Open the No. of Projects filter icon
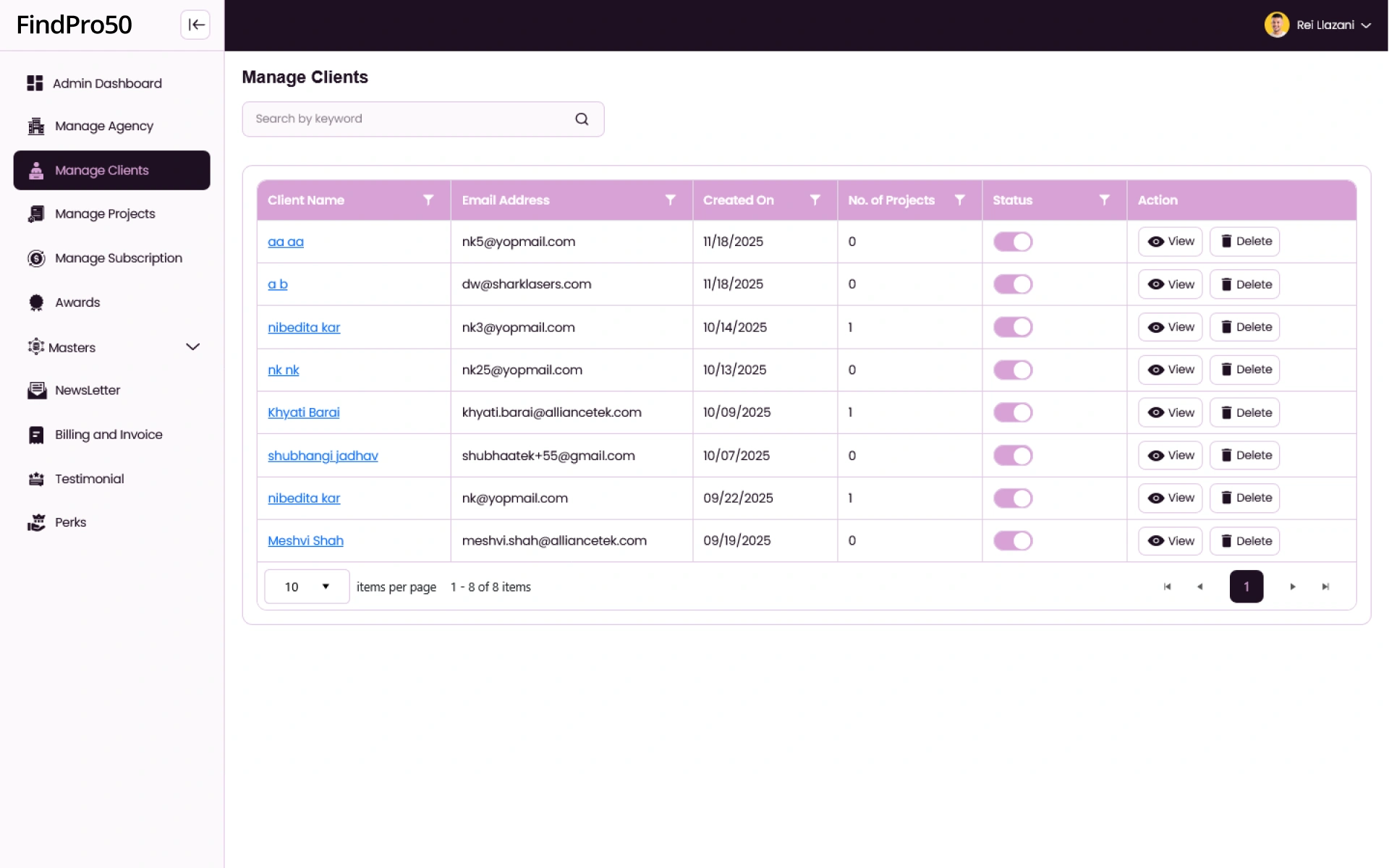The image size is (1389, 868). coord(960,200)
